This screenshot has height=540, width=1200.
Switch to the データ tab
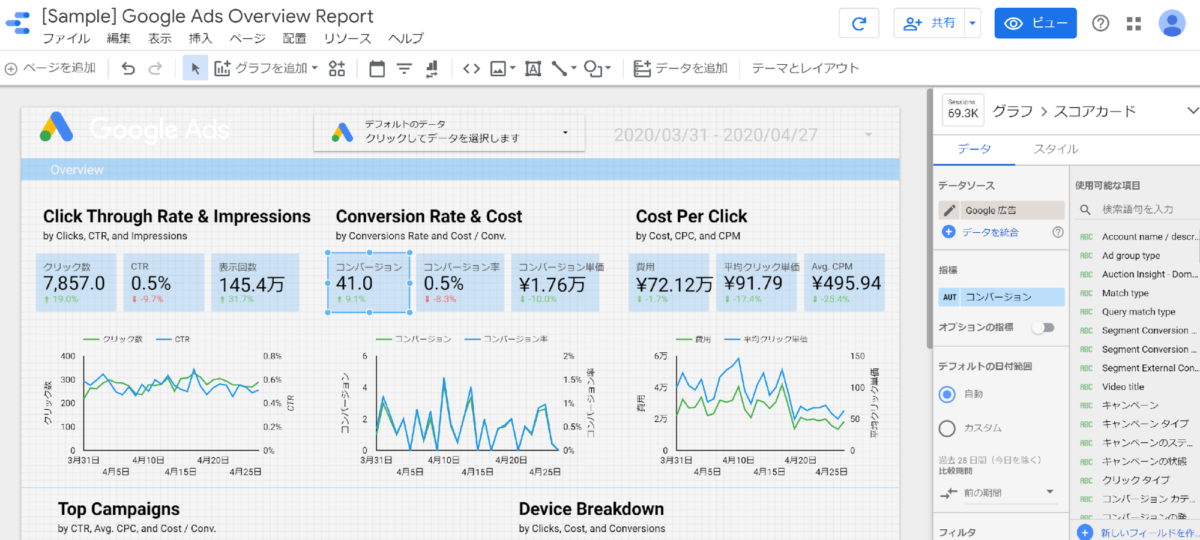coord(974,149)
